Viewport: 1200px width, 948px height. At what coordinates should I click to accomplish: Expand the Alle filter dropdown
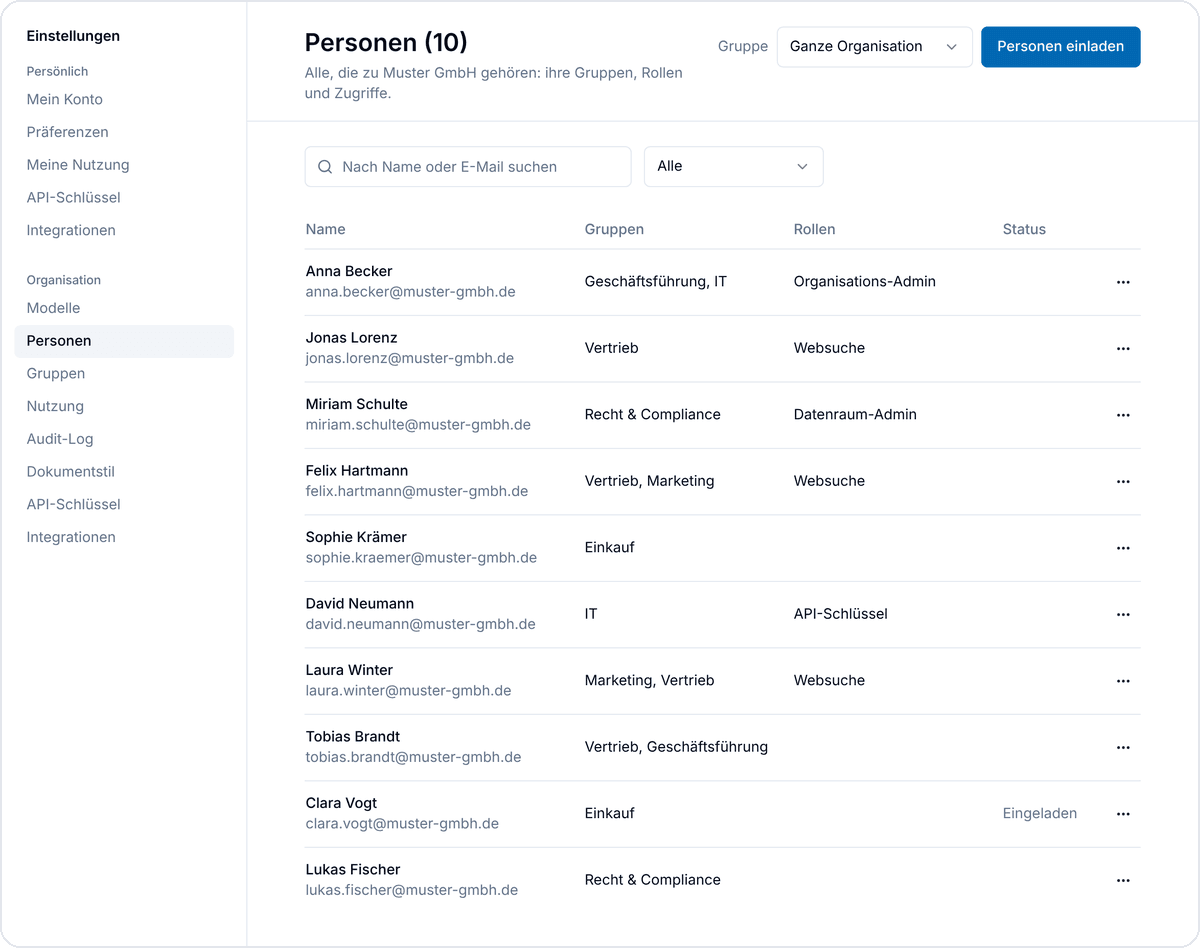click(x=733, y=167)
